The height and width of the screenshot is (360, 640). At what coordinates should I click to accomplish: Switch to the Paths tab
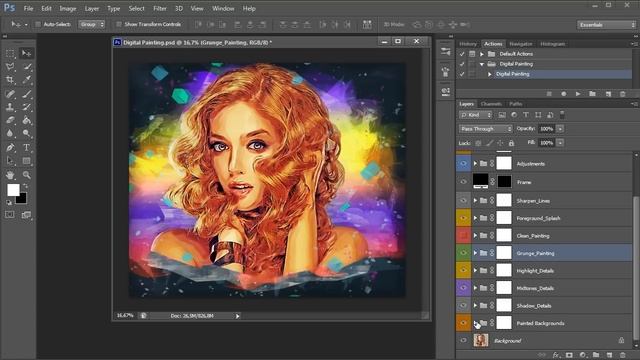pos(516,104)
